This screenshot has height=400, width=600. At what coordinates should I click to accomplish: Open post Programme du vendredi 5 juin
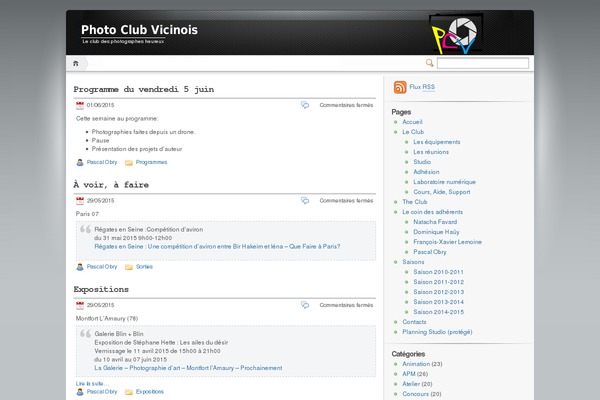[x=144, y=89]
